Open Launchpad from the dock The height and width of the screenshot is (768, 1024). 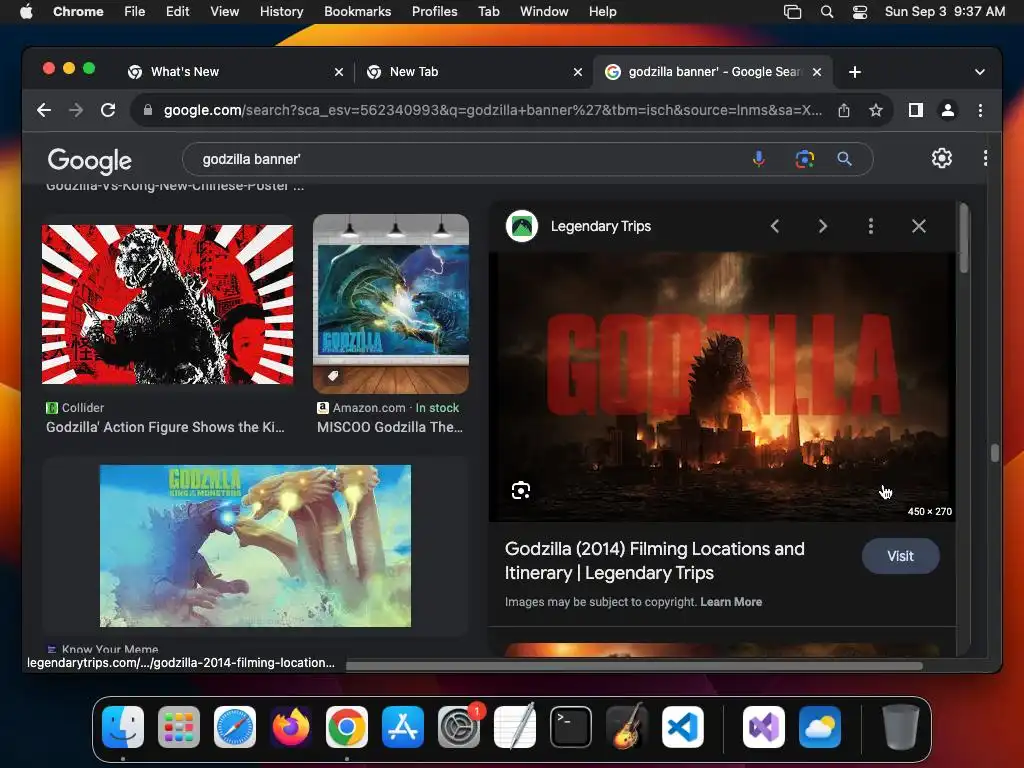pos(179,727)
